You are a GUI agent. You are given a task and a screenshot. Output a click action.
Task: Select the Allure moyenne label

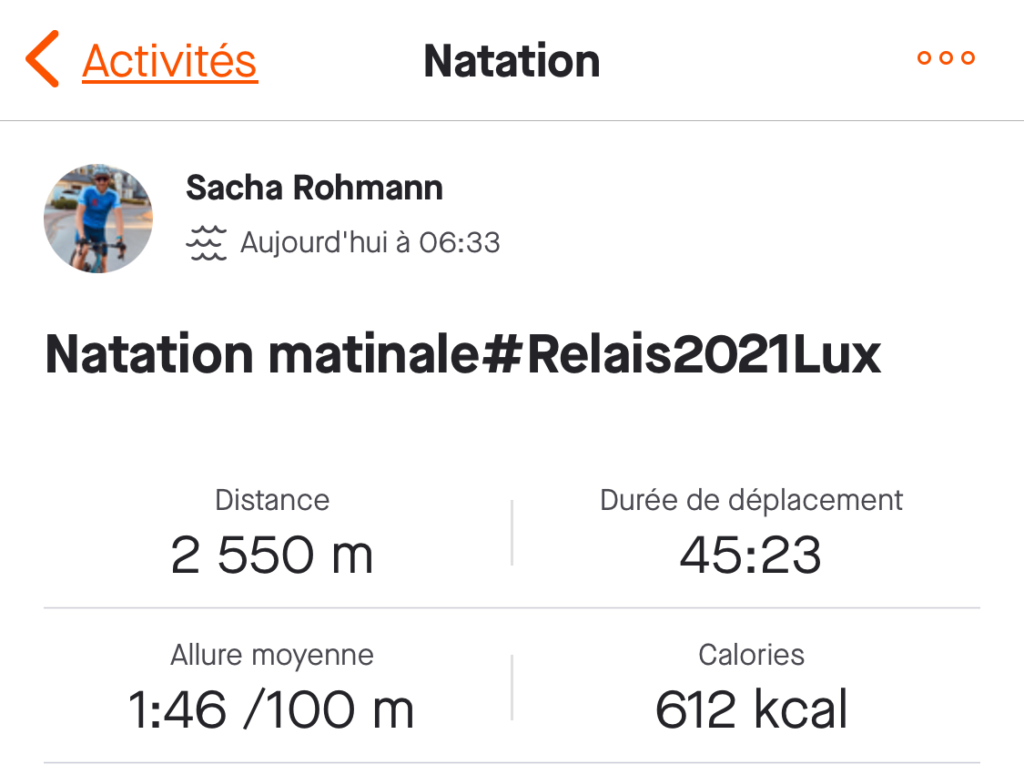click(272, 656)
